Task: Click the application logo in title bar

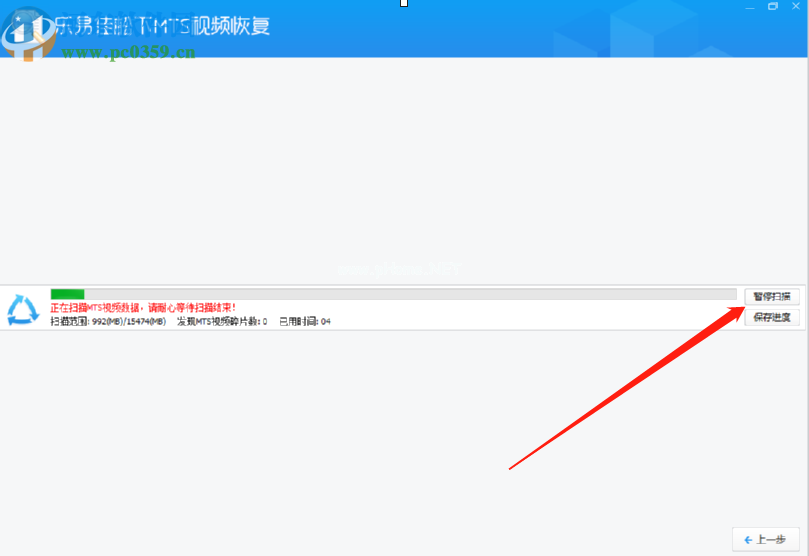Action: [x=24, y=32]
